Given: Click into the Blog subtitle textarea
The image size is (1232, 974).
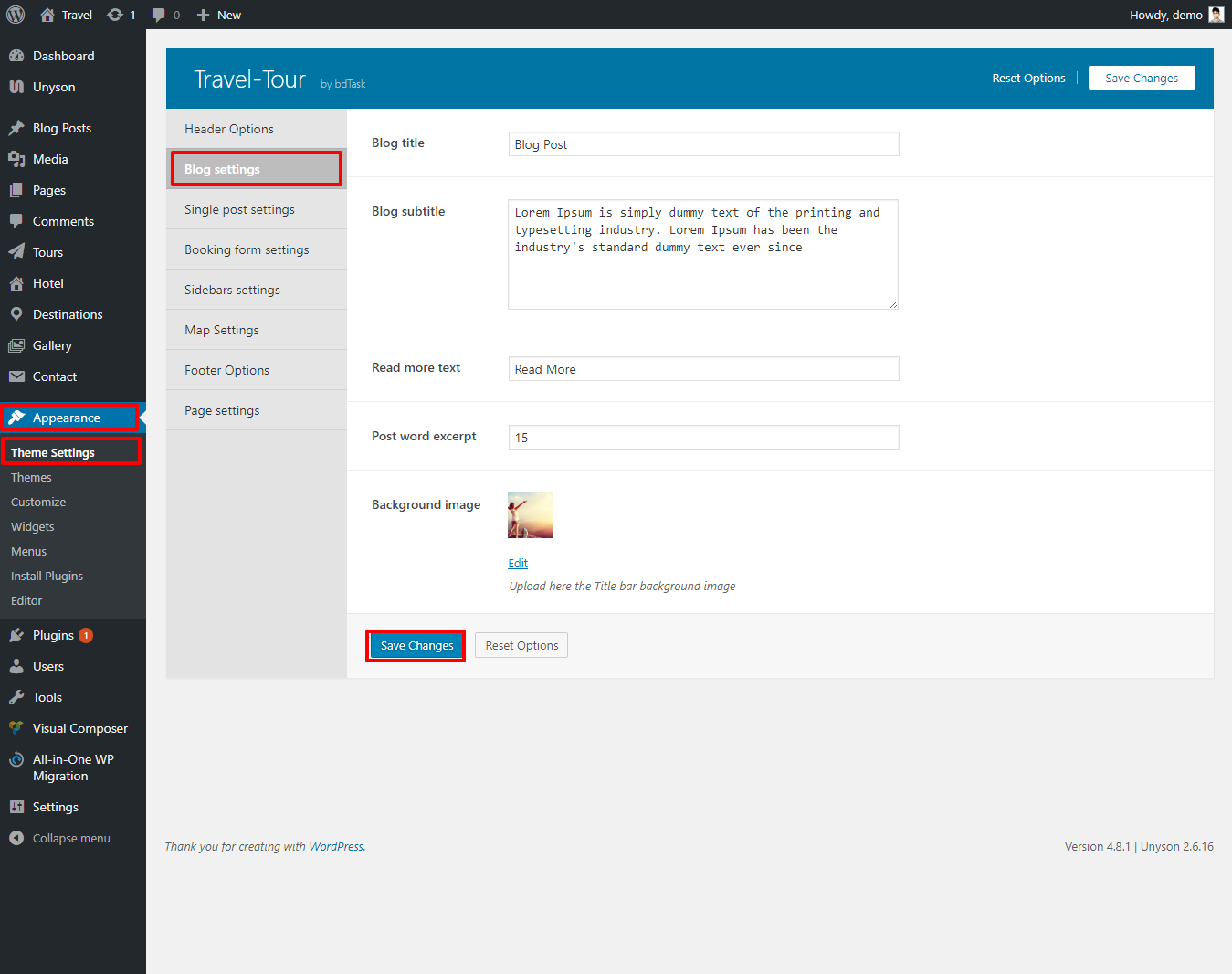Looking at the screenshot, I should pos(703,254).
